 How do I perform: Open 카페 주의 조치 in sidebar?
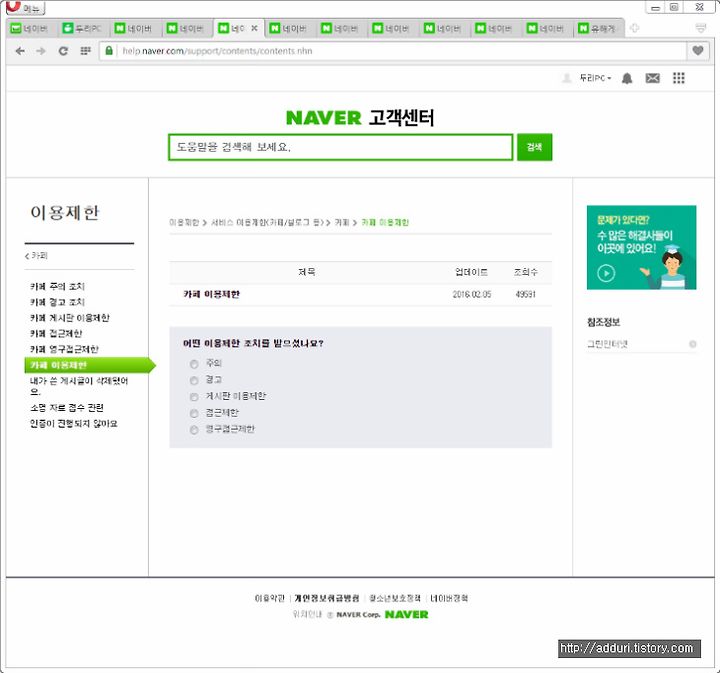57,286
